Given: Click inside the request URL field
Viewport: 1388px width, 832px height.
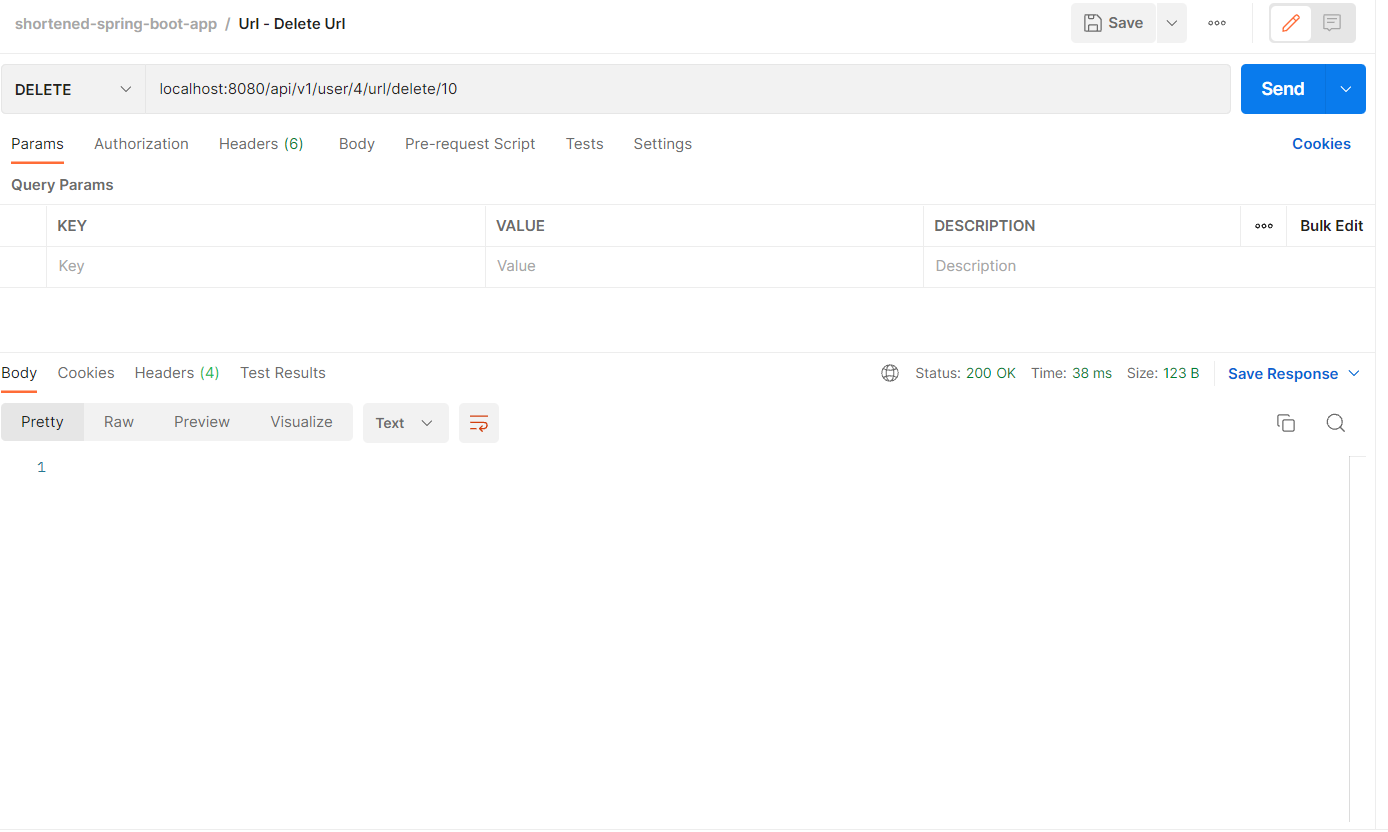Looking at the screenshot, I should click(600, 89).
